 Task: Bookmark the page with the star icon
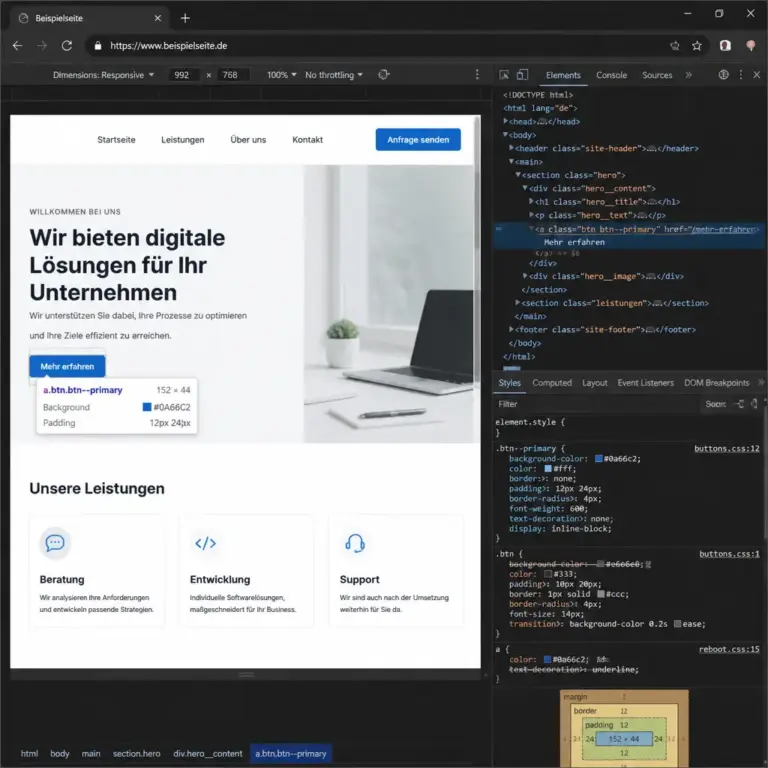(x=696, y=46)
